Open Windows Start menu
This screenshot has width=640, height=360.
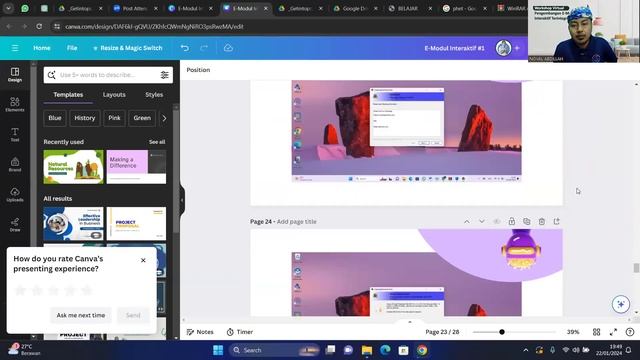218,350
